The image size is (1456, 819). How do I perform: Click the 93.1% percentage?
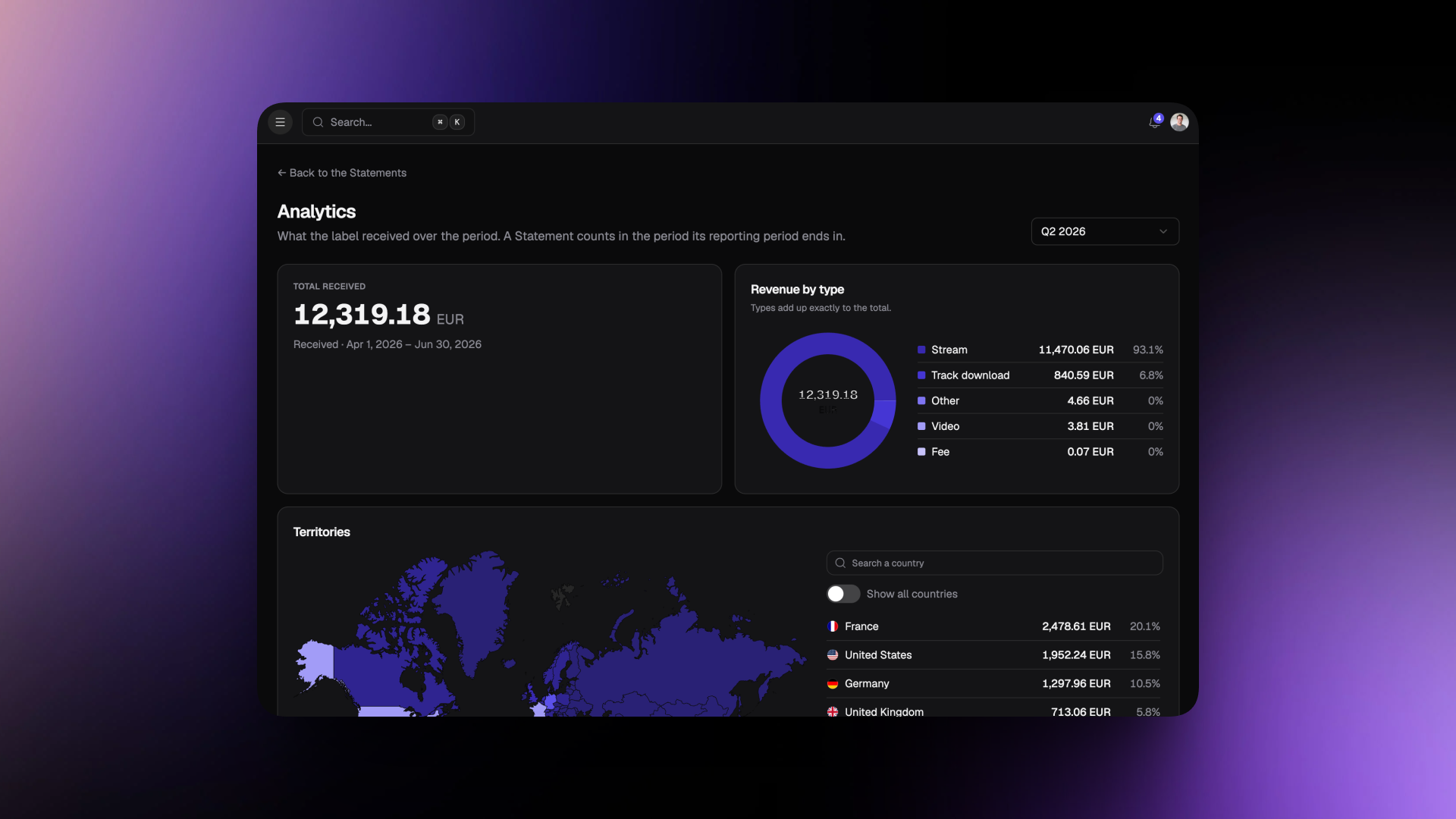(1148, 350)
